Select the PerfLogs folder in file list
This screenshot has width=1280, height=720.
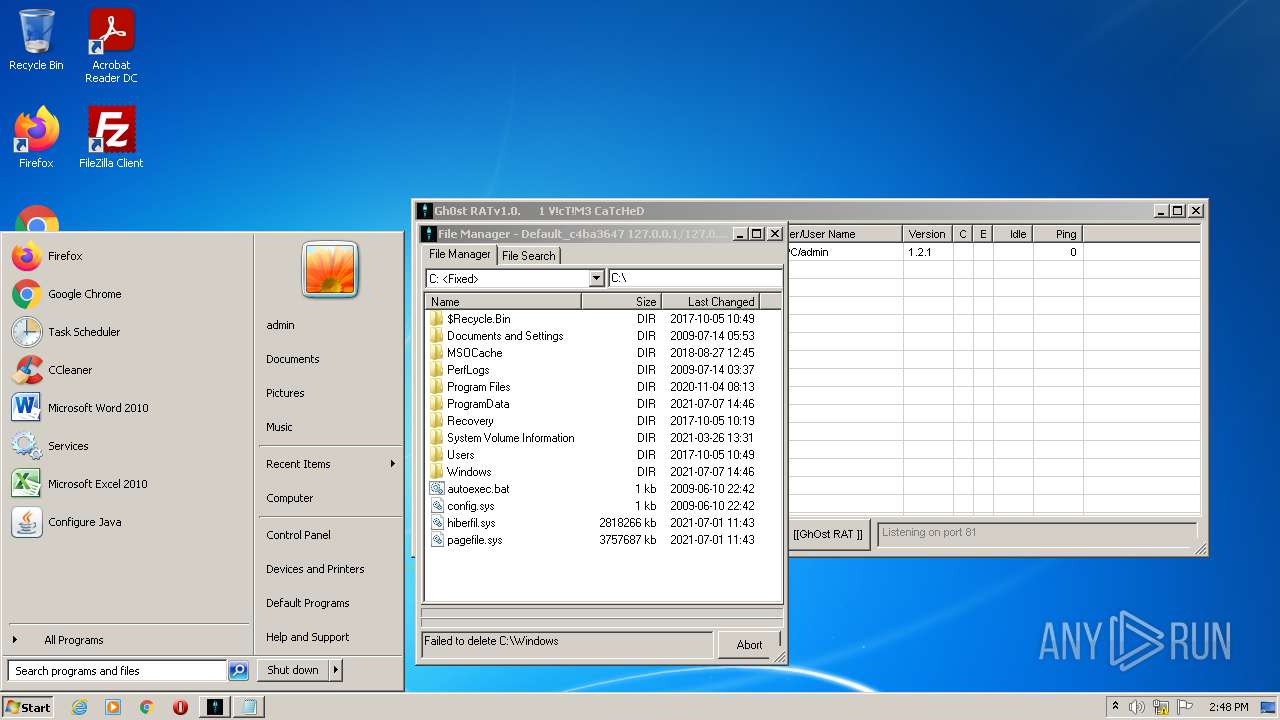coord(468,370)
